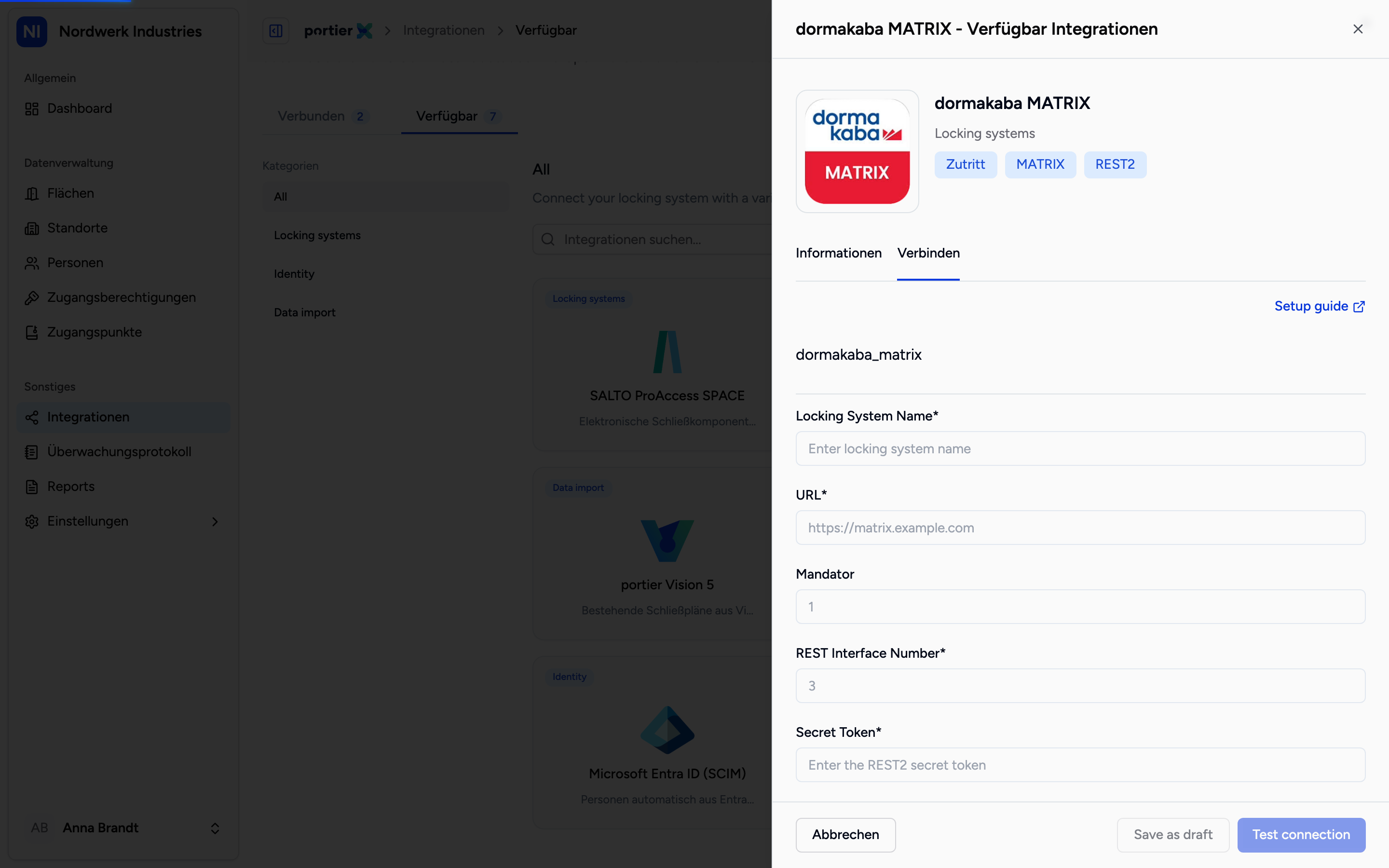Image resolution: width=1389 pixels, height=868 pixels.
Task: Filter by Identity category
Action: pos(386,274)
